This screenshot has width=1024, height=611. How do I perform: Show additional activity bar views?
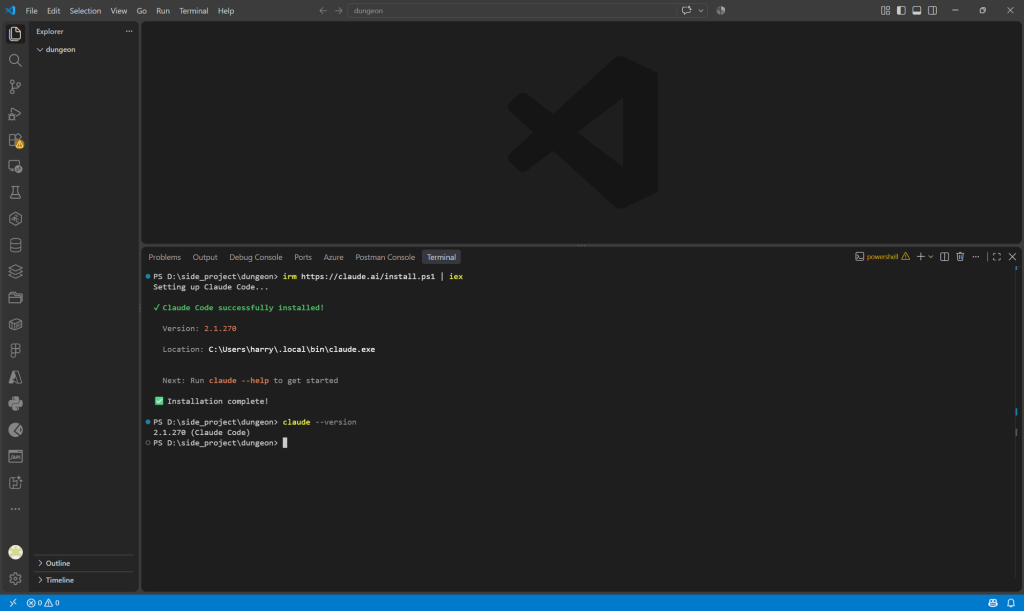pos(15,509)
